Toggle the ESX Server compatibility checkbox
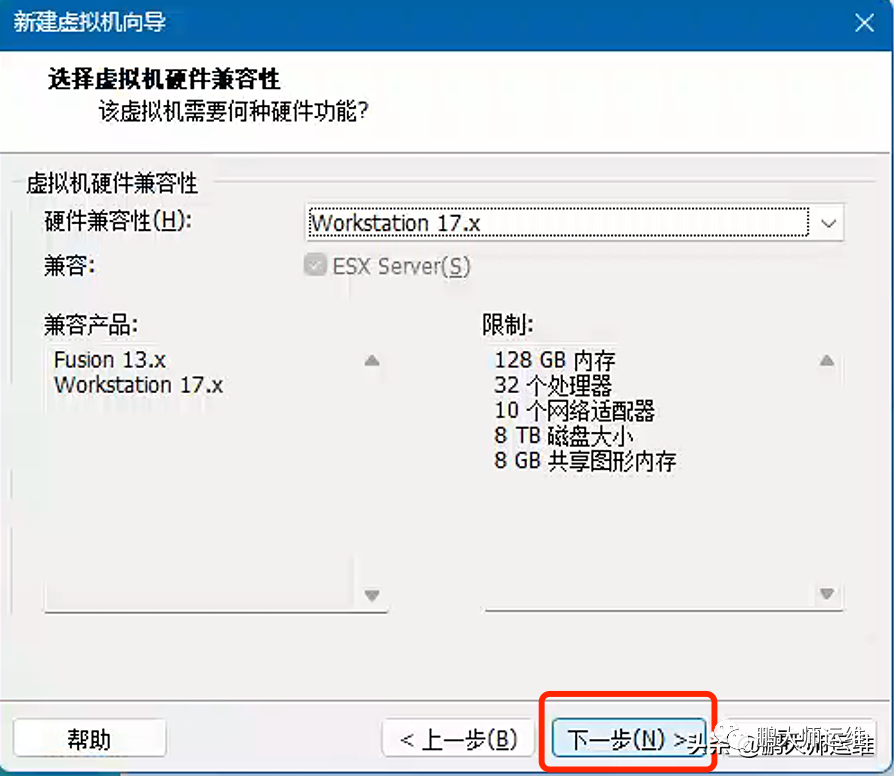This screenshot has height=776, width=894. [x=315, y=267]
